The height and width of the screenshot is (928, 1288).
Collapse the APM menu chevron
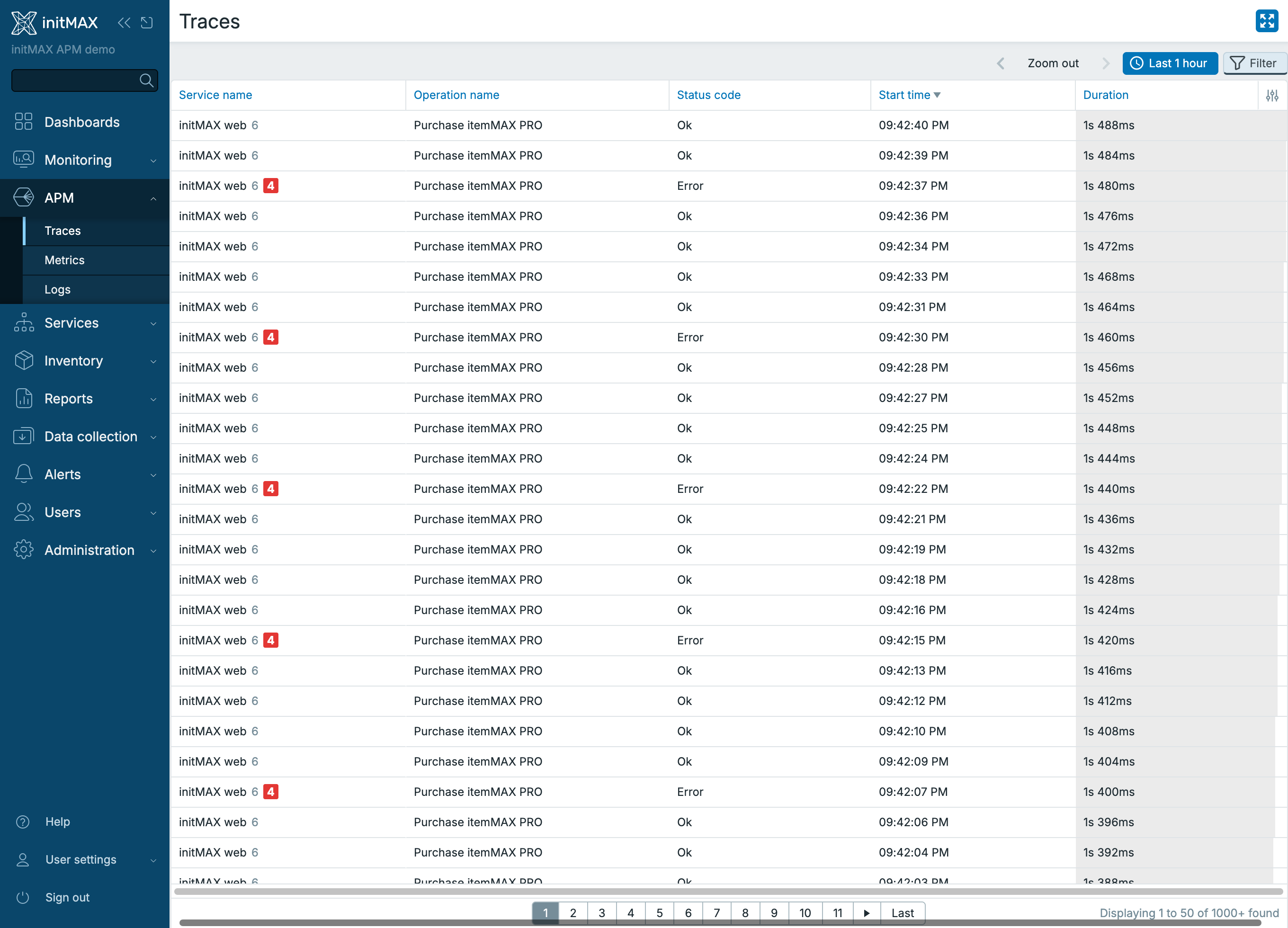[x=153, y=198]
